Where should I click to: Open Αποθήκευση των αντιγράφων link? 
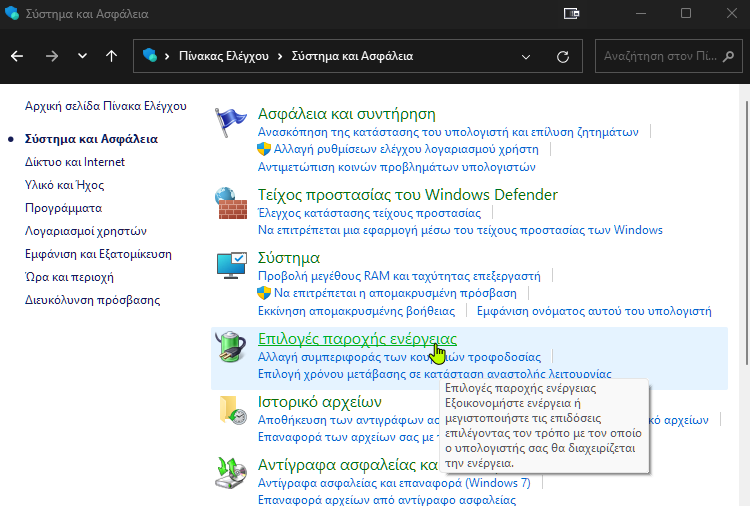tap(348, 420)
